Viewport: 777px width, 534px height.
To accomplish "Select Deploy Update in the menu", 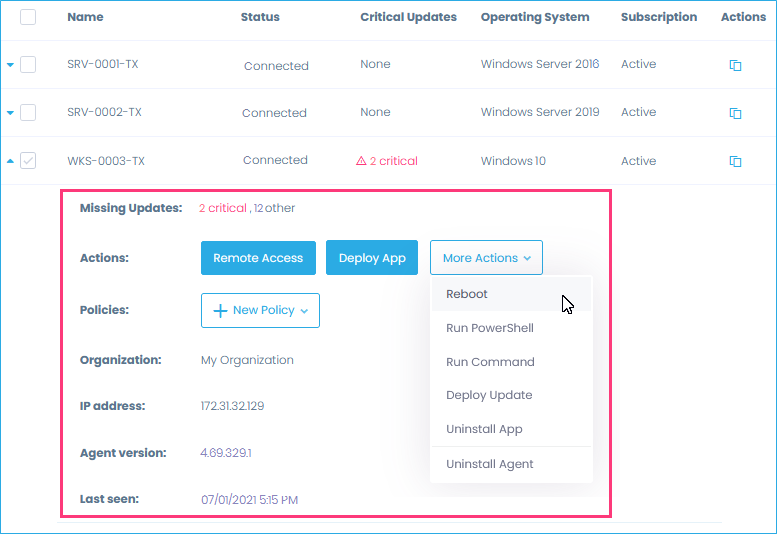I will [489, 395].
